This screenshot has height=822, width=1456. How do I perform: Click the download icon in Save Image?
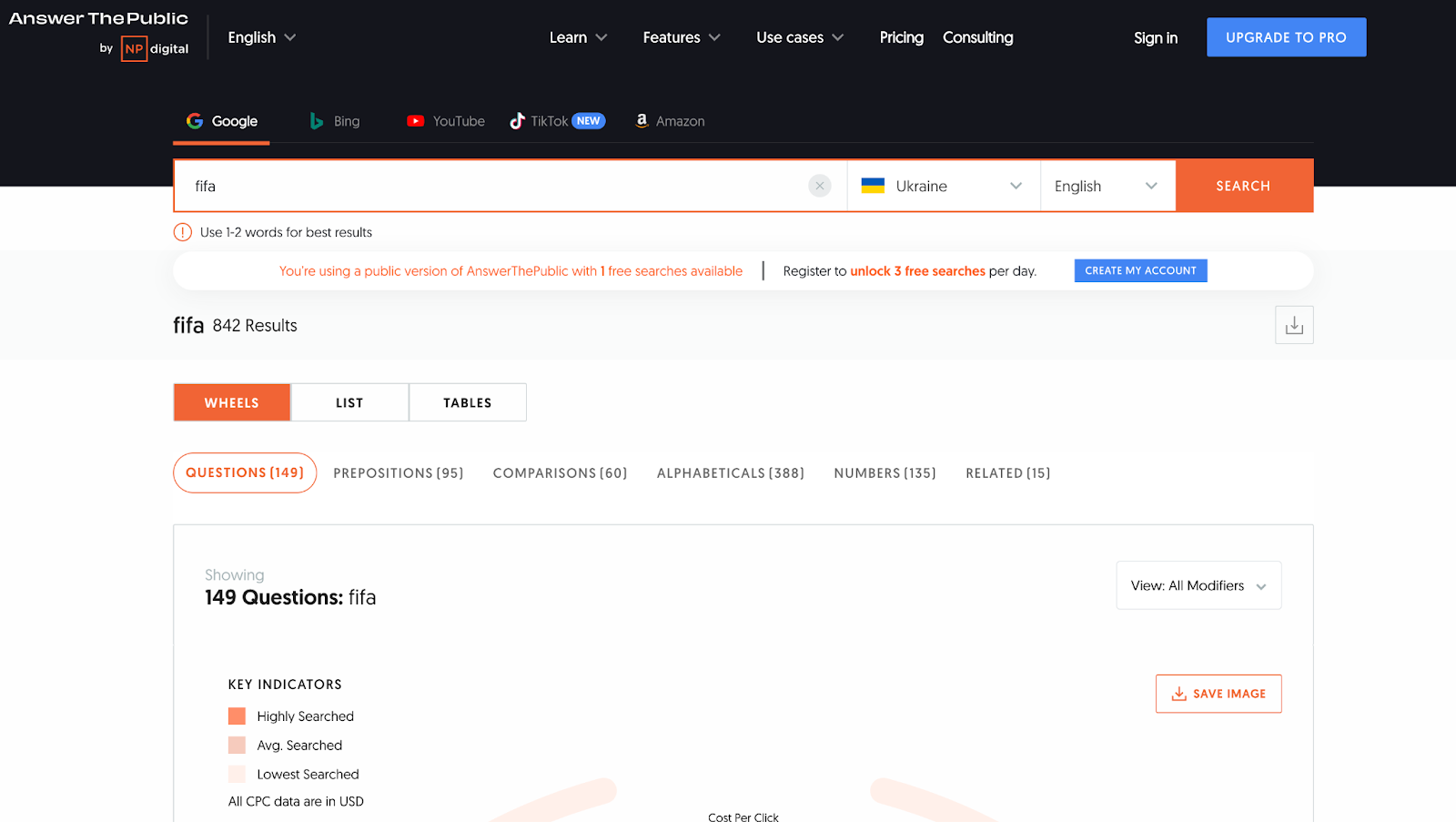[x=1178, y=694]
